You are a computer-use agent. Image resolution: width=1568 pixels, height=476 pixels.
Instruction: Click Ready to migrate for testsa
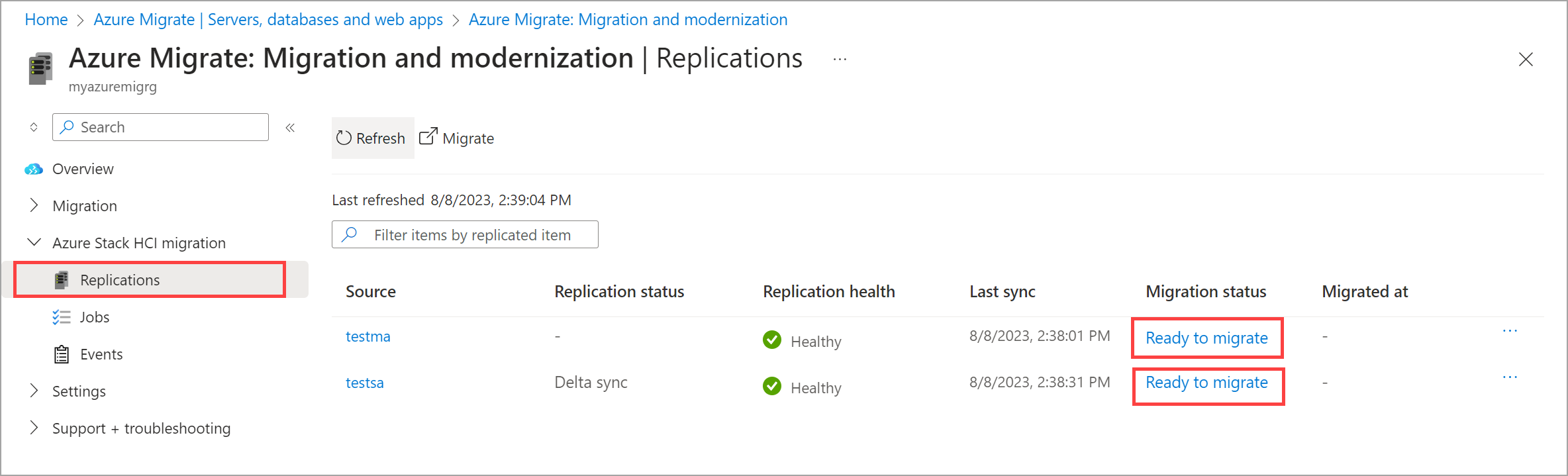pyautogui.click(x=1206, y=383)
